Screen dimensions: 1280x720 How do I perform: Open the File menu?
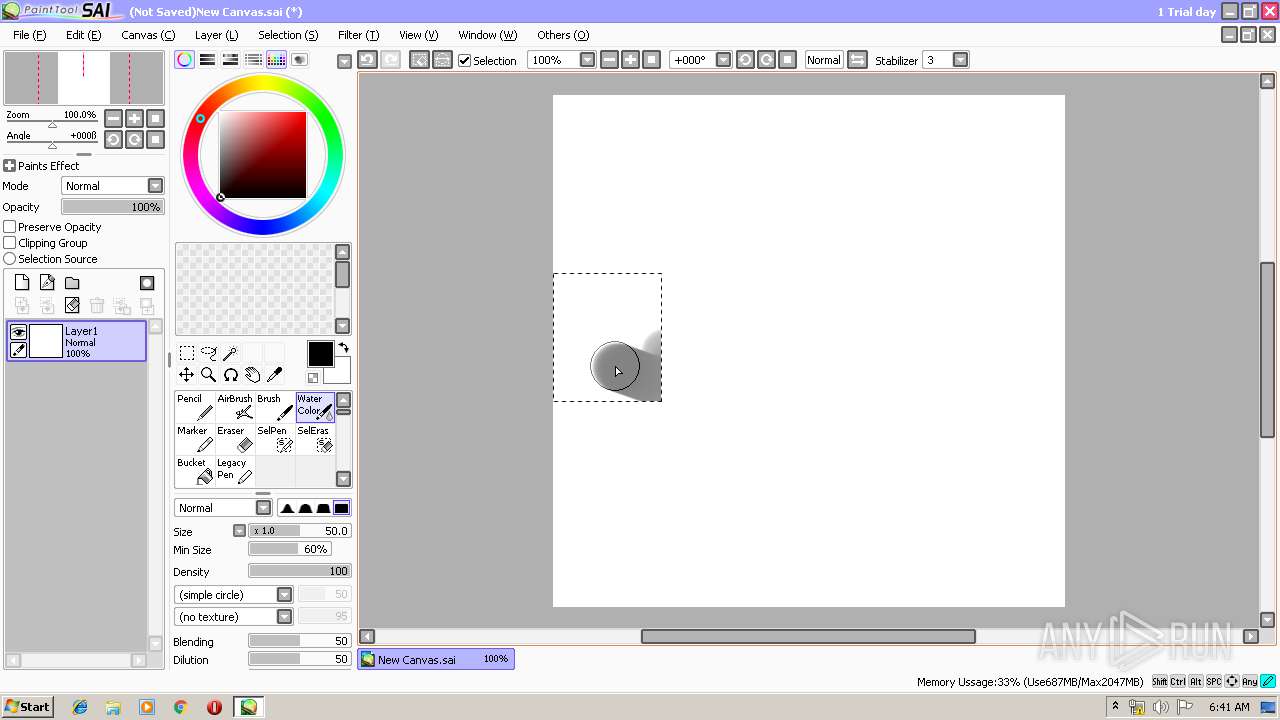pyautogui.click(x=29, y=35)
